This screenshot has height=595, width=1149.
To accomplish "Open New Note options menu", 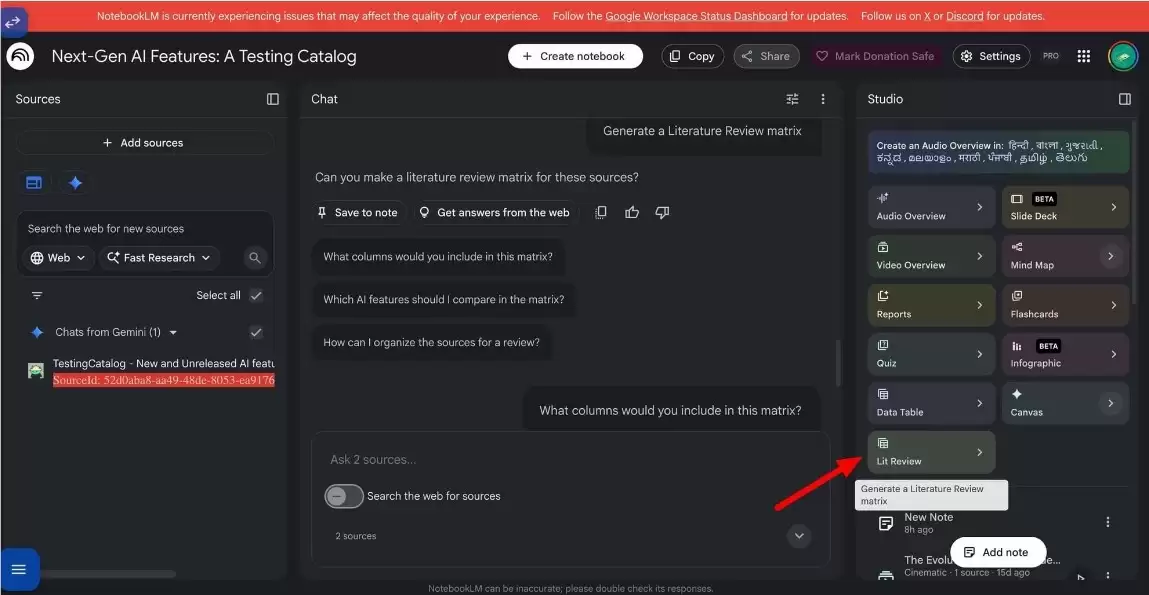I will [x=1108, y=522].
